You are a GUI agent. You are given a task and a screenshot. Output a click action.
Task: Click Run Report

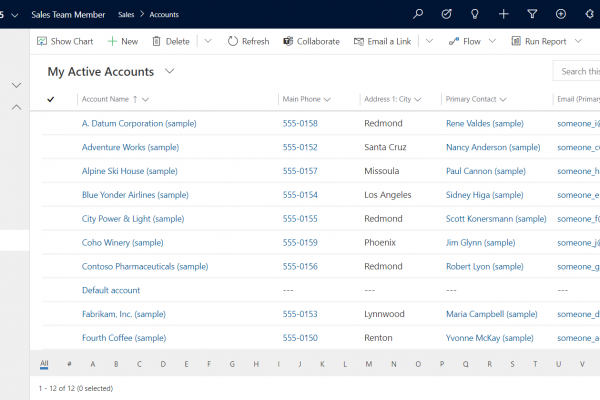[539, 41]
